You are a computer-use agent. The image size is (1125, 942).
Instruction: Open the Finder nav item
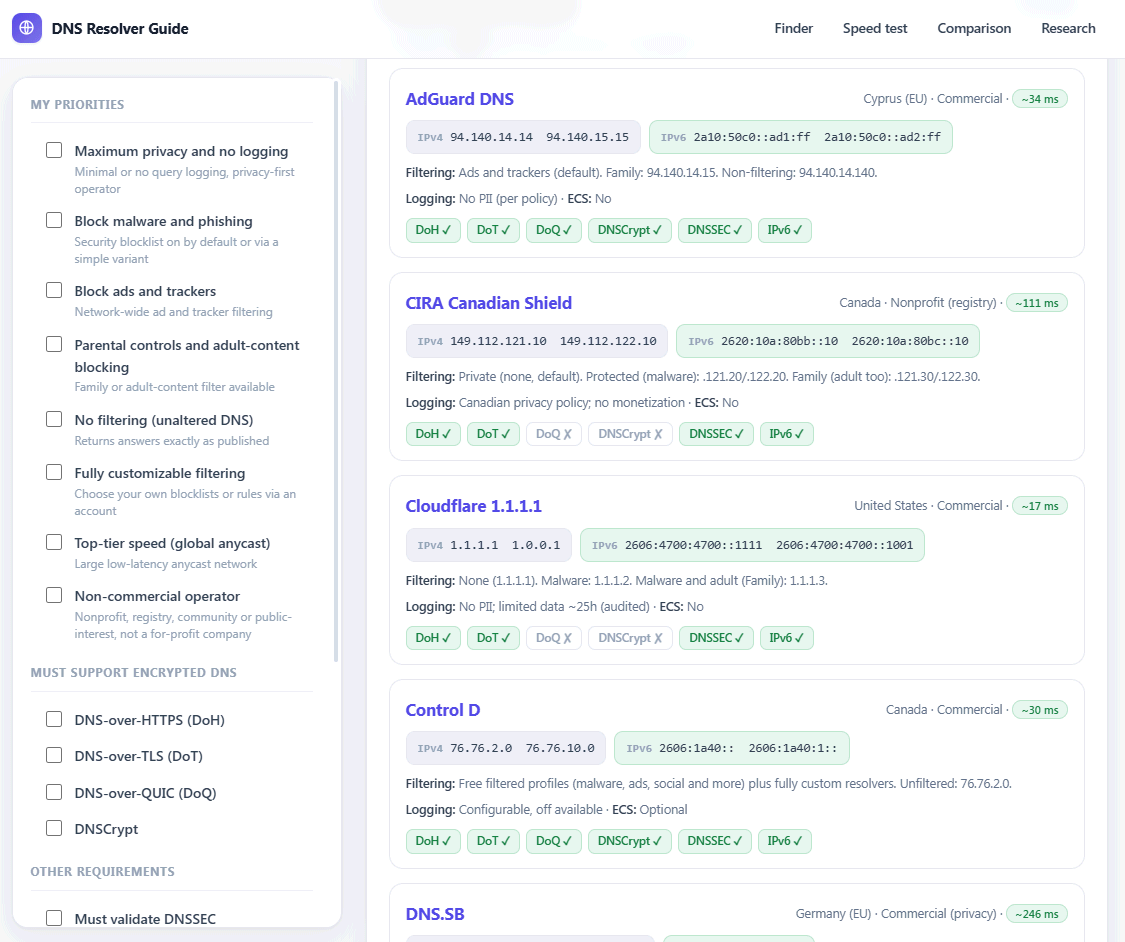794,28
